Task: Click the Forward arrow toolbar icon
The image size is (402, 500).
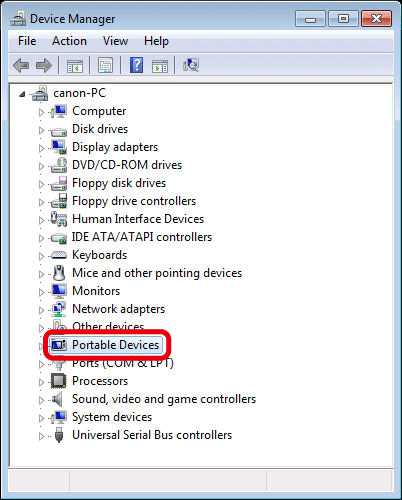Action: (x=44, y=65)
